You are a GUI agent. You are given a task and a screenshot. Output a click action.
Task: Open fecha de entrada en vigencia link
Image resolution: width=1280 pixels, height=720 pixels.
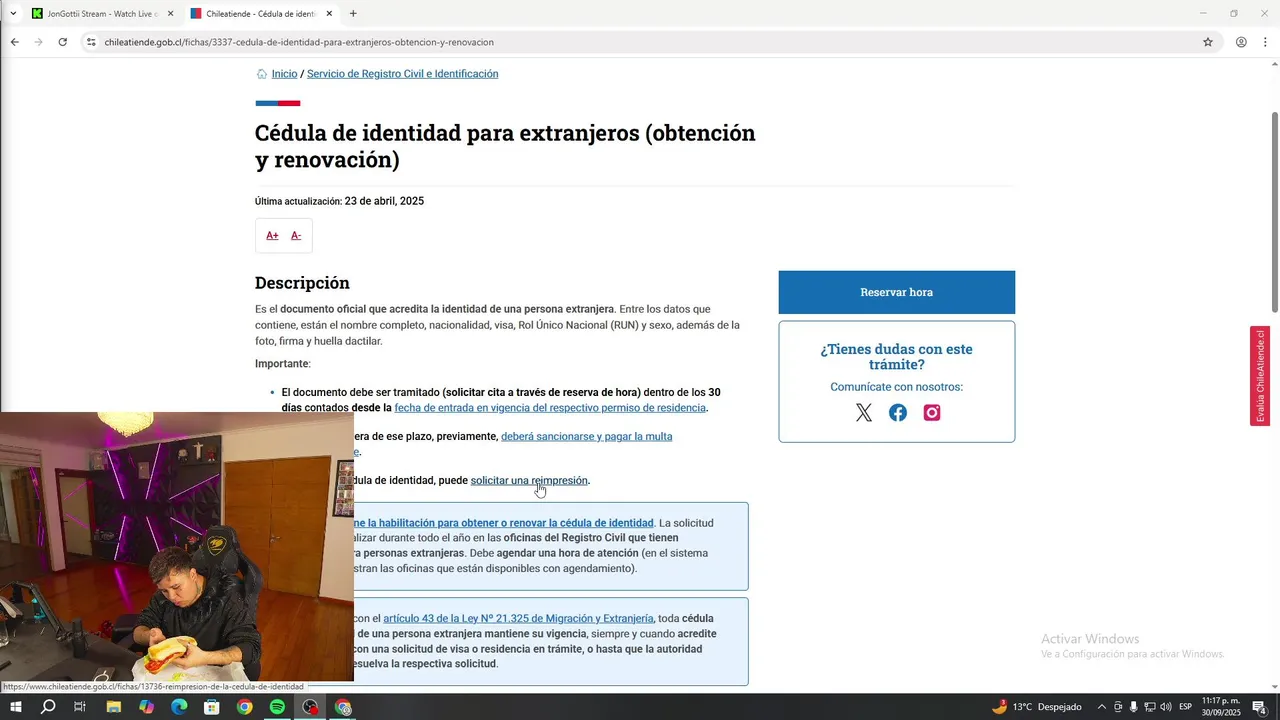point(550,408)
